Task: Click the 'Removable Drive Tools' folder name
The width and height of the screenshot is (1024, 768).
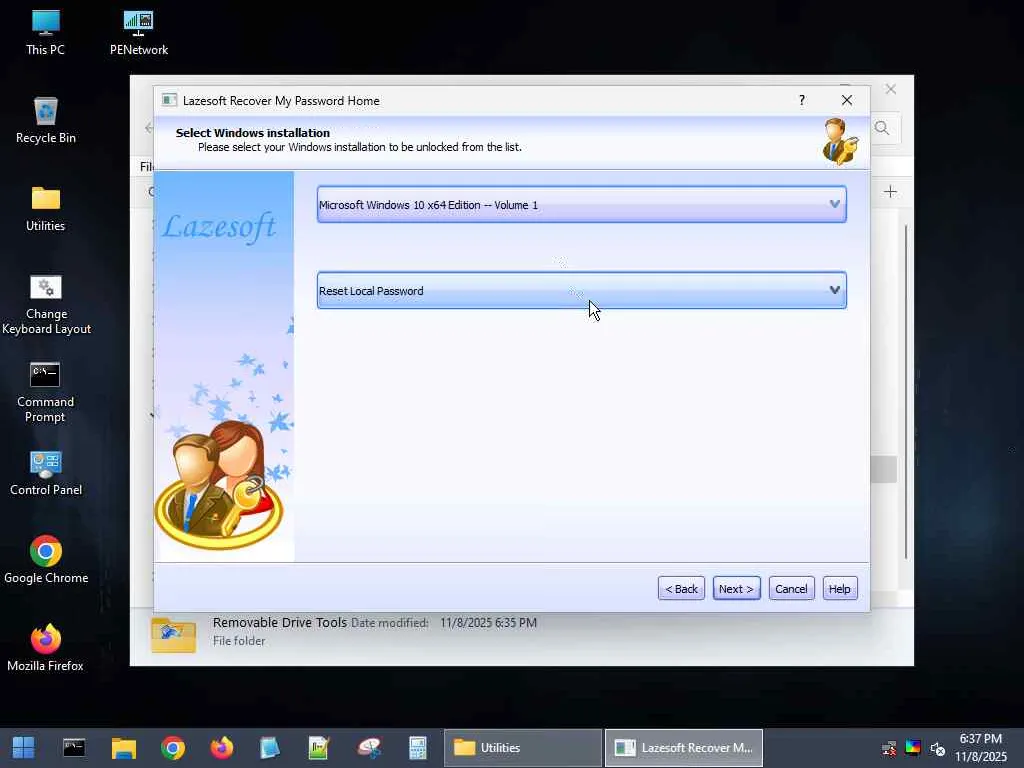Action: pos(280,622)
